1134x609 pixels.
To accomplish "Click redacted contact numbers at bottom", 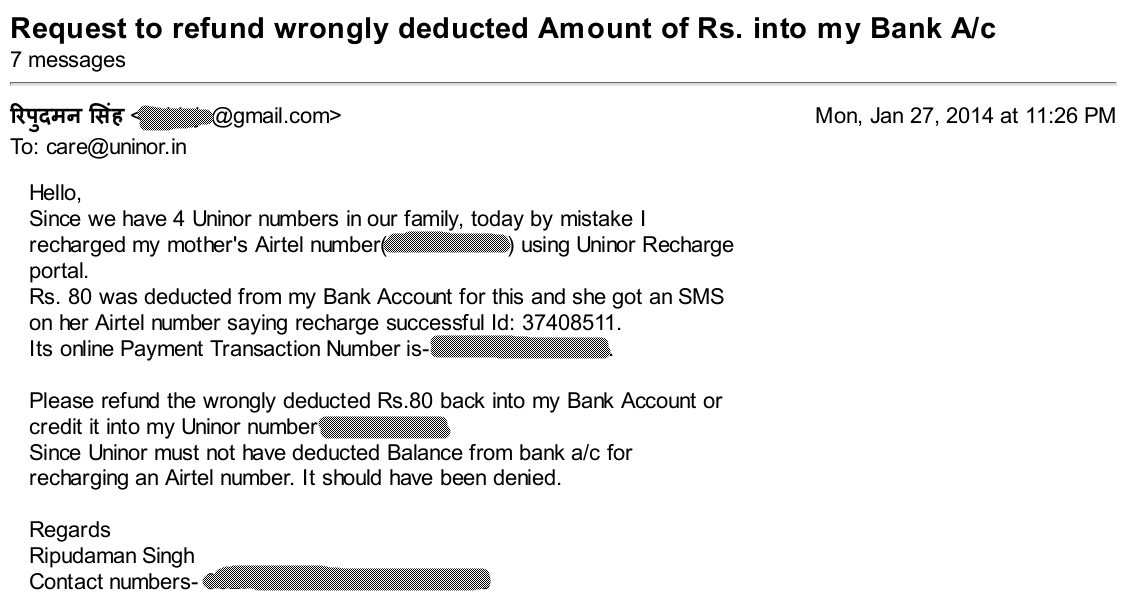I will 346,580.
